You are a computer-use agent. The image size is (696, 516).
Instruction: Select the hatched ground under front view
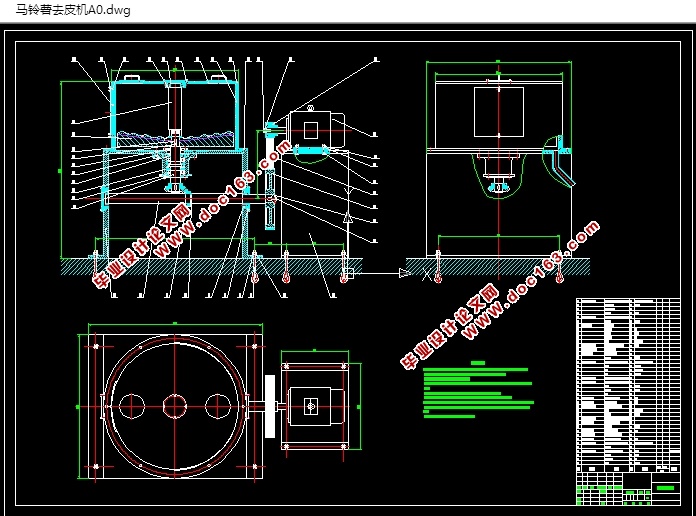tap(211, 267)
